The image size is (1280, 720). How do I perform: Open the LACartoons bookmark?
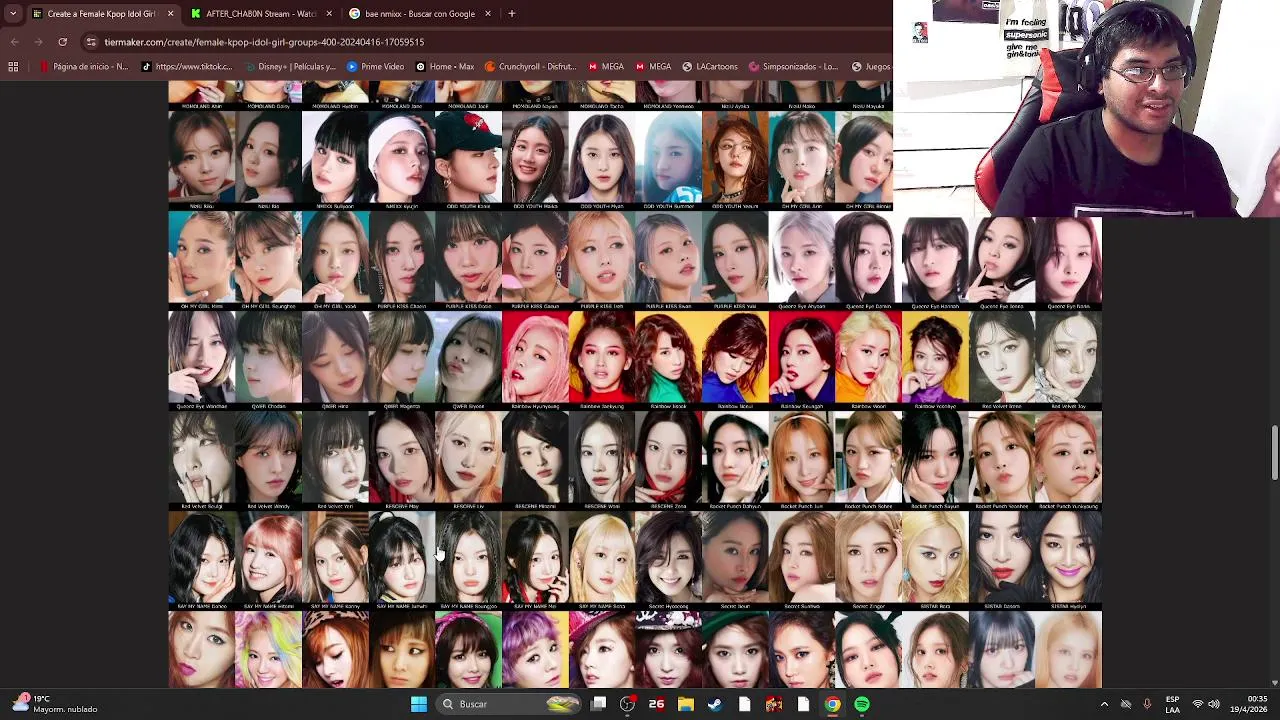[710, 67]
